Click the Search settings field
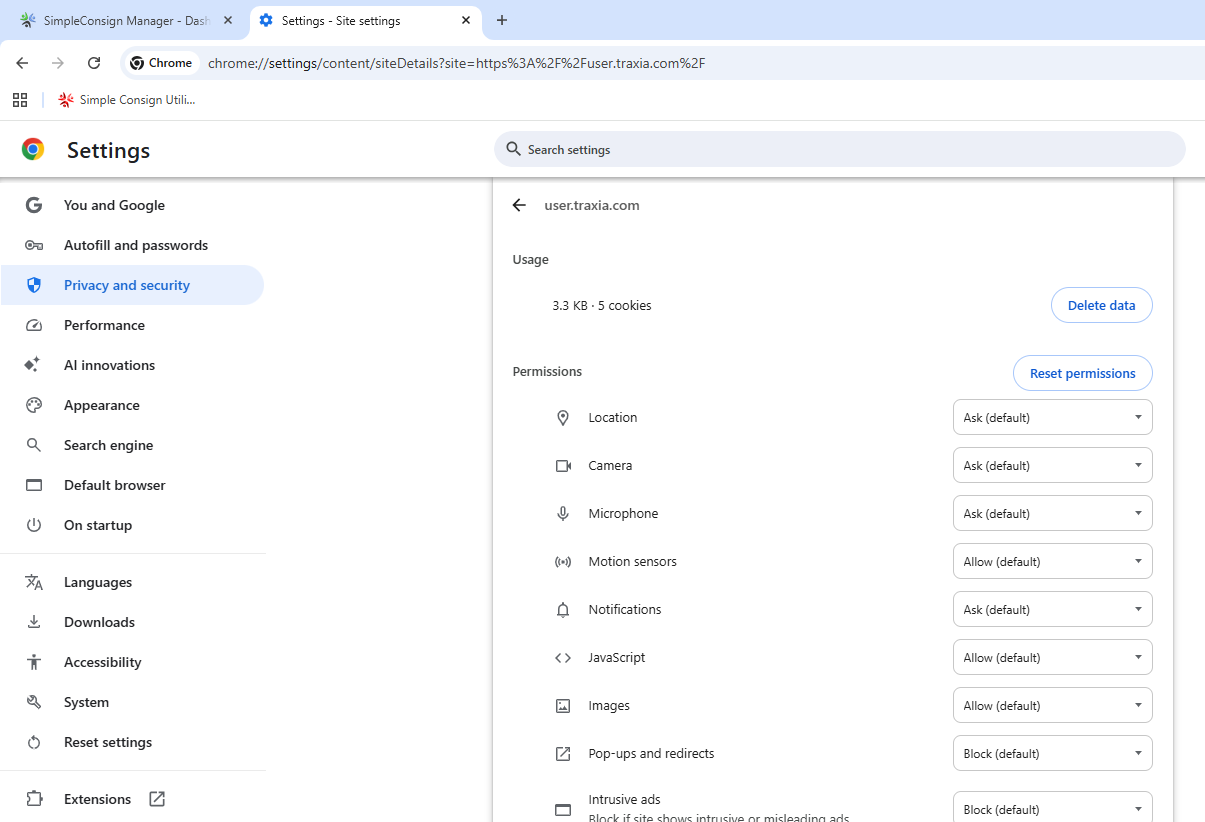 pos(840,149)
